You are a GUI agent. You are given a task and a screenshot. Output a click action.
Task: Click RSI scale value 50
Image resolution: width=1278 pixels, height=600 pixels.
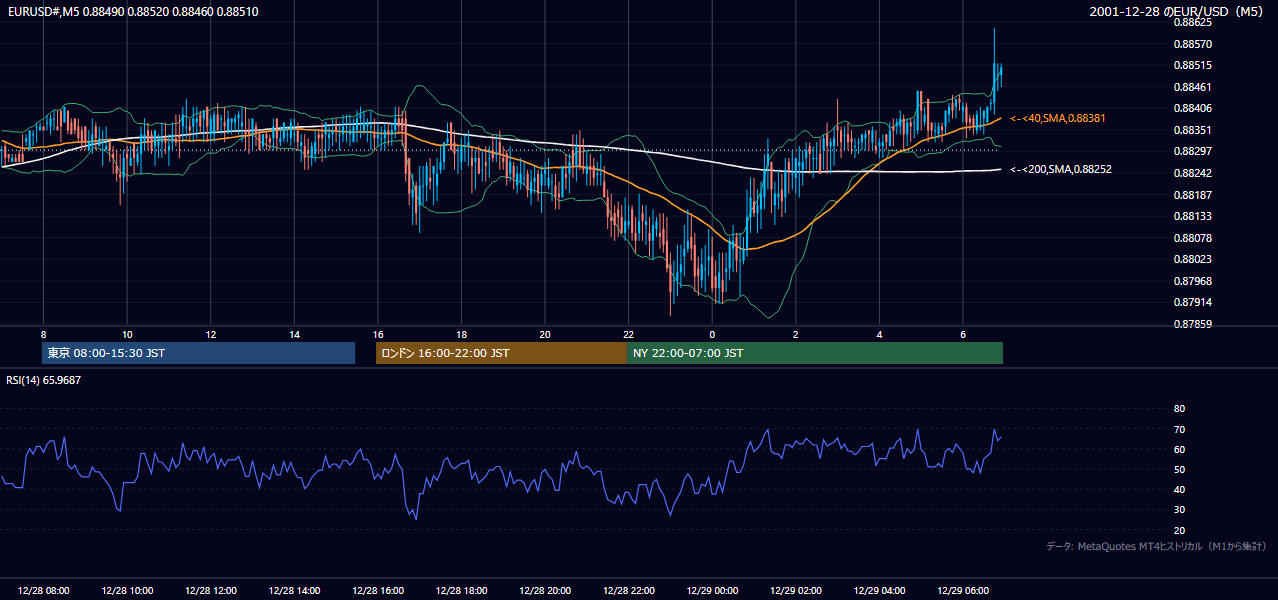point(1179,470)
